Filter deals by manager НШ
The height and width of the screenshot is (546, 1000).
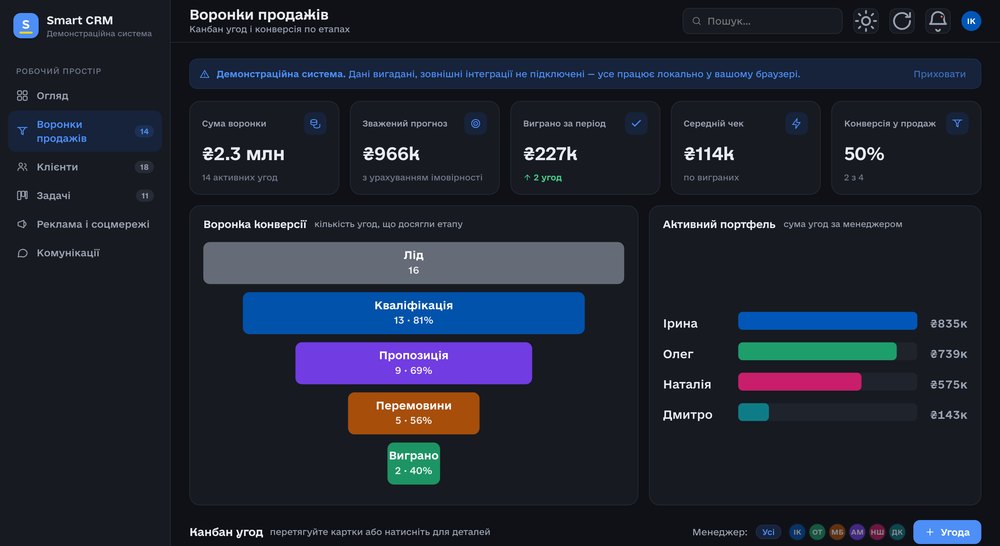878,532
